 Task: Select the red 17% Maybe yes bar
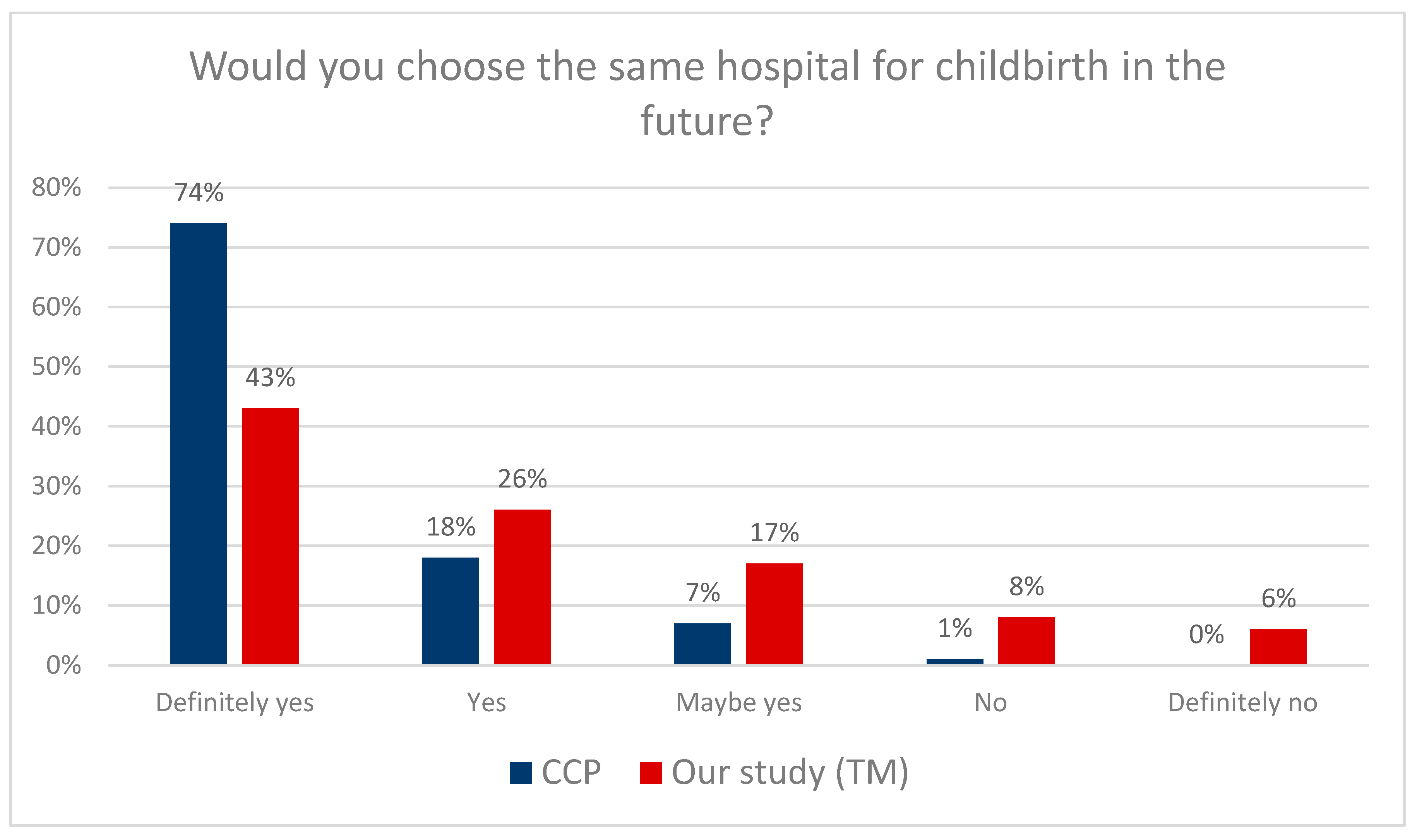(x=774, y=614)
